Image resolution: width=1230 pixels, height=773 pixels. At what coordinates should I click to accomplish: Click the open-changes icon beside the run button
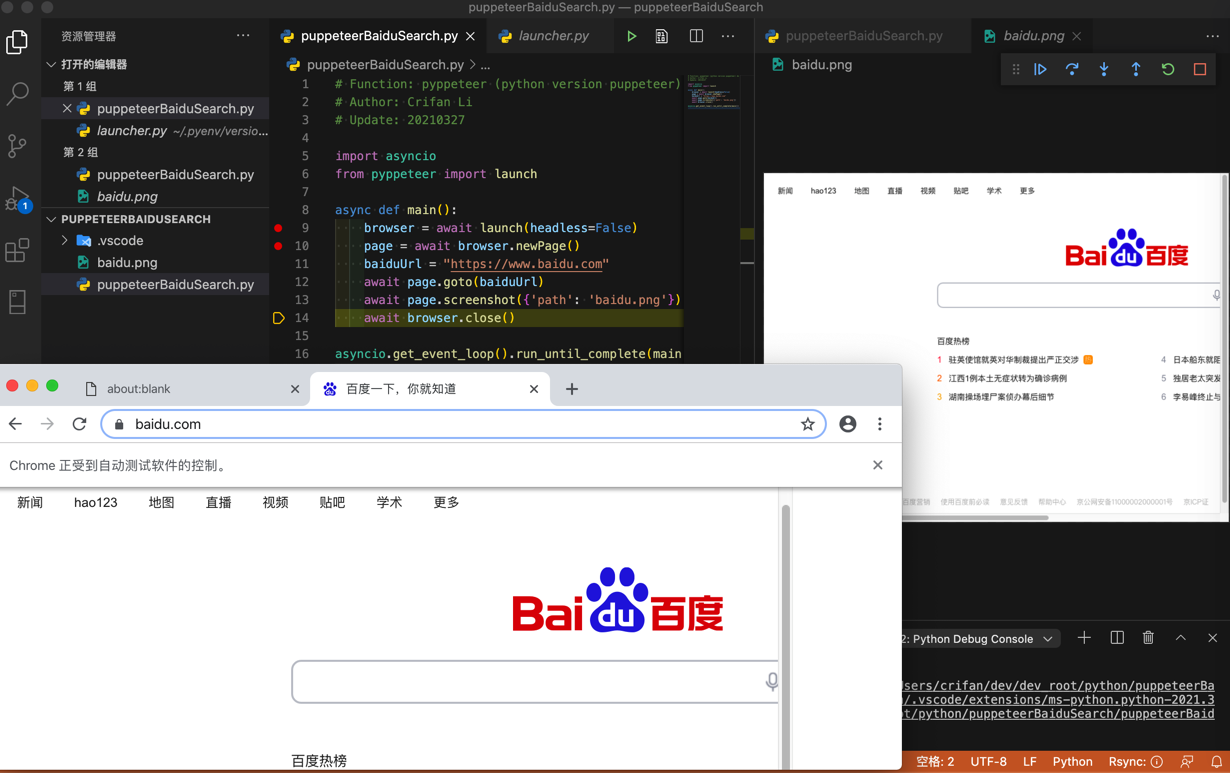coord(662,36)
